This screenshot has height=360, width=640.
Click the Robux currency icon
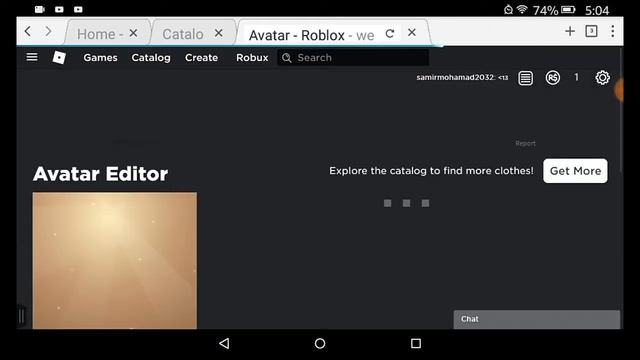pyautogui.click(x=553, y=78)
